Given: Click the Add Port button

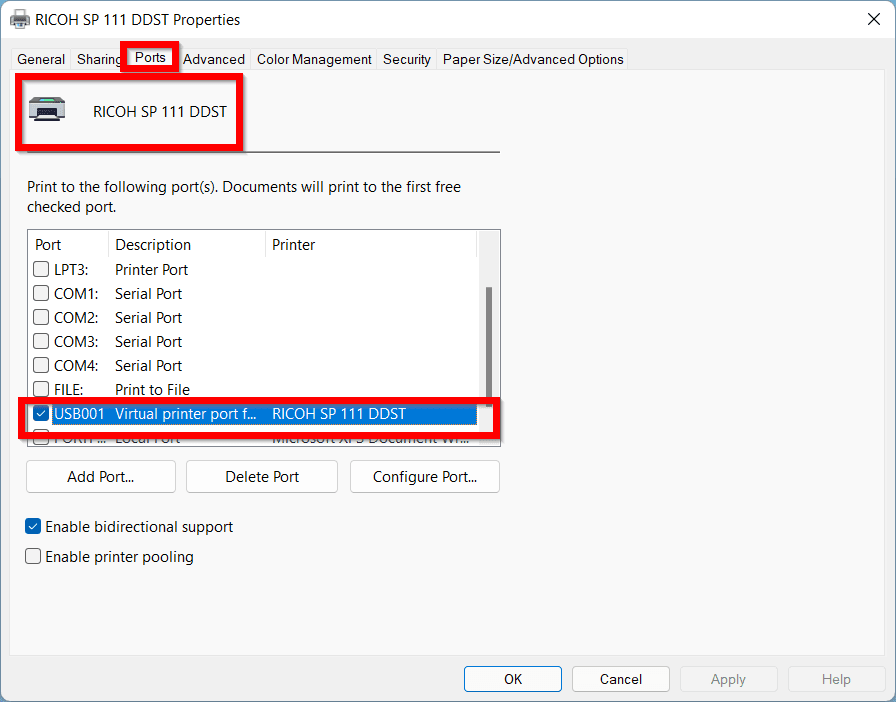Looking at the screenshot, I should tap(101, 477).
